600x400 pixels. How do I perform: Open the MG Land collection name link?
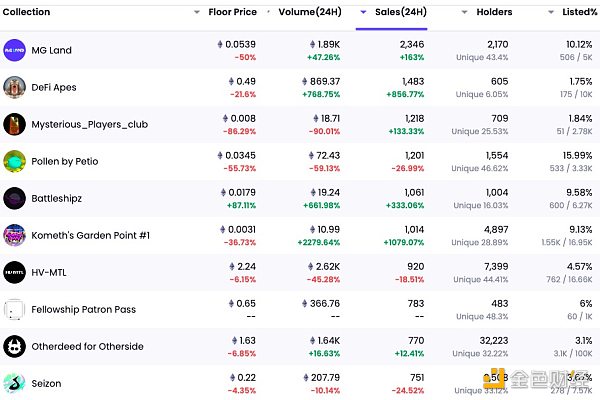(x=52, y=50)
